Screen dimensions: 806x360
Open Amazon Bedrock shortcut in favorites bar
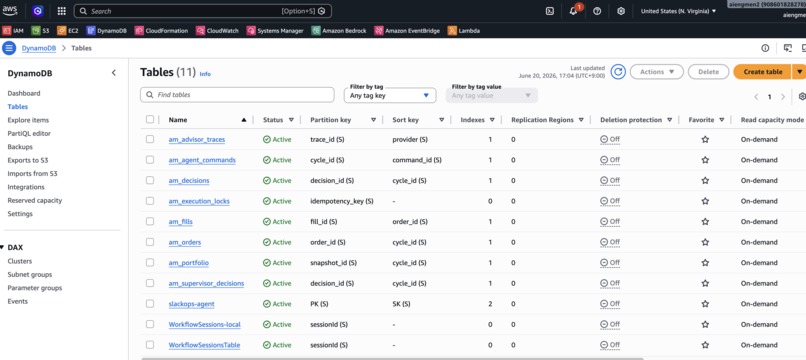coord(339,31)
